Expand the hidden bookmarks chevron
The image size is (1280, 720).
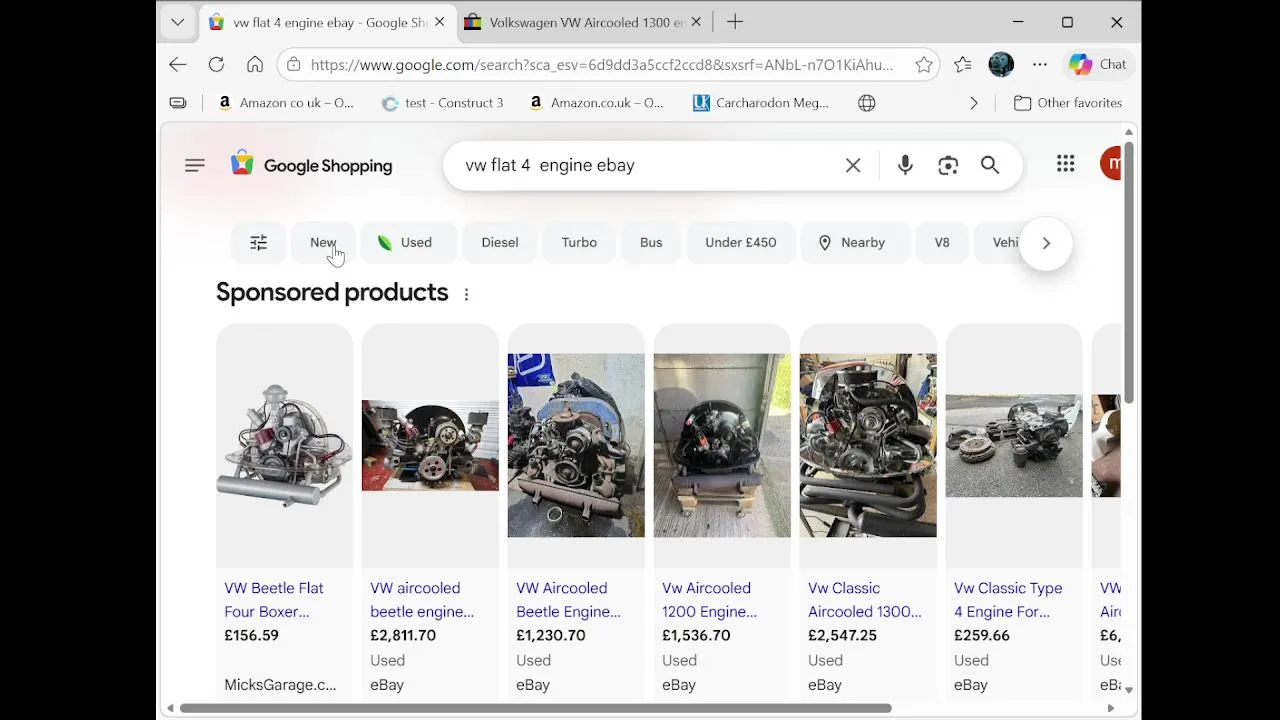pyautogui.click(x=974, y=103)
